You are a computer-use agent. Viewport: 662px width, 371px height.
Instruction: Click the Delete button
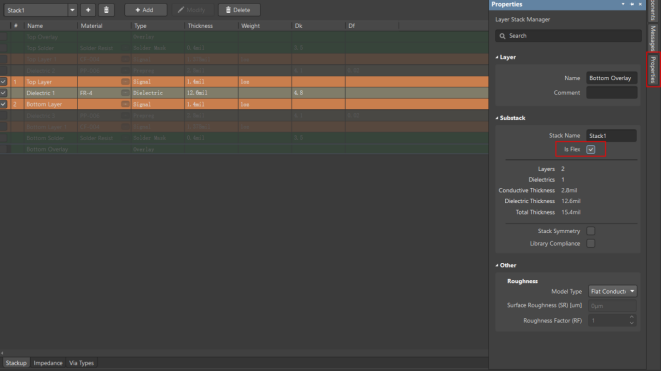pos(239,10)
